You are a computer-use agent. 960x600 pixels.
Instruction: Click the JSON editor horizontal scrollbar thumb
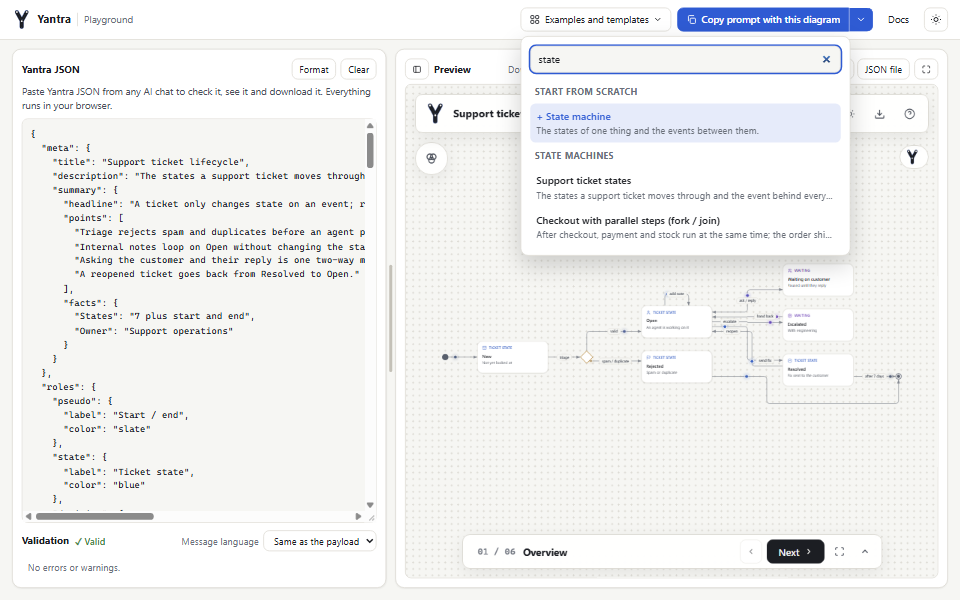point(95,516)
